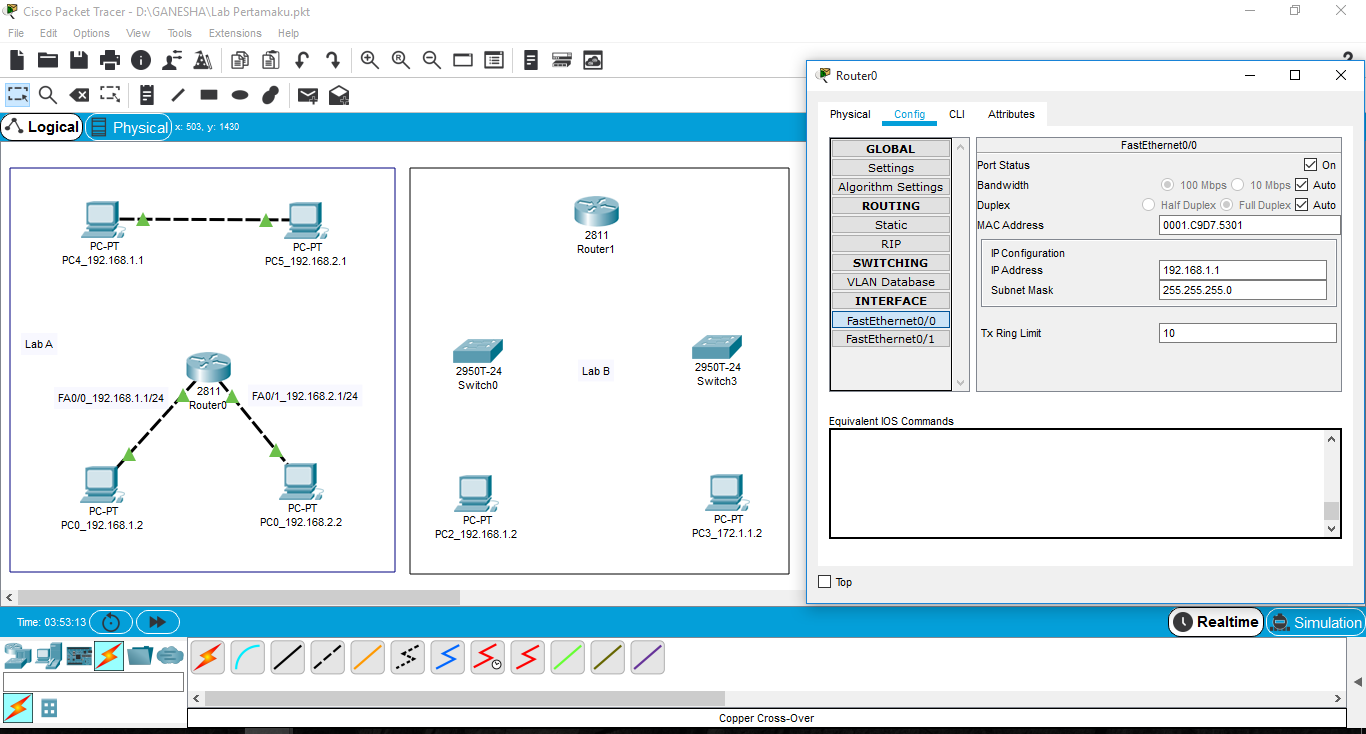Open RIP routing configuration
Image resolution: width=1366 pixels, height=734 pixels.
(x=891, y=244)
